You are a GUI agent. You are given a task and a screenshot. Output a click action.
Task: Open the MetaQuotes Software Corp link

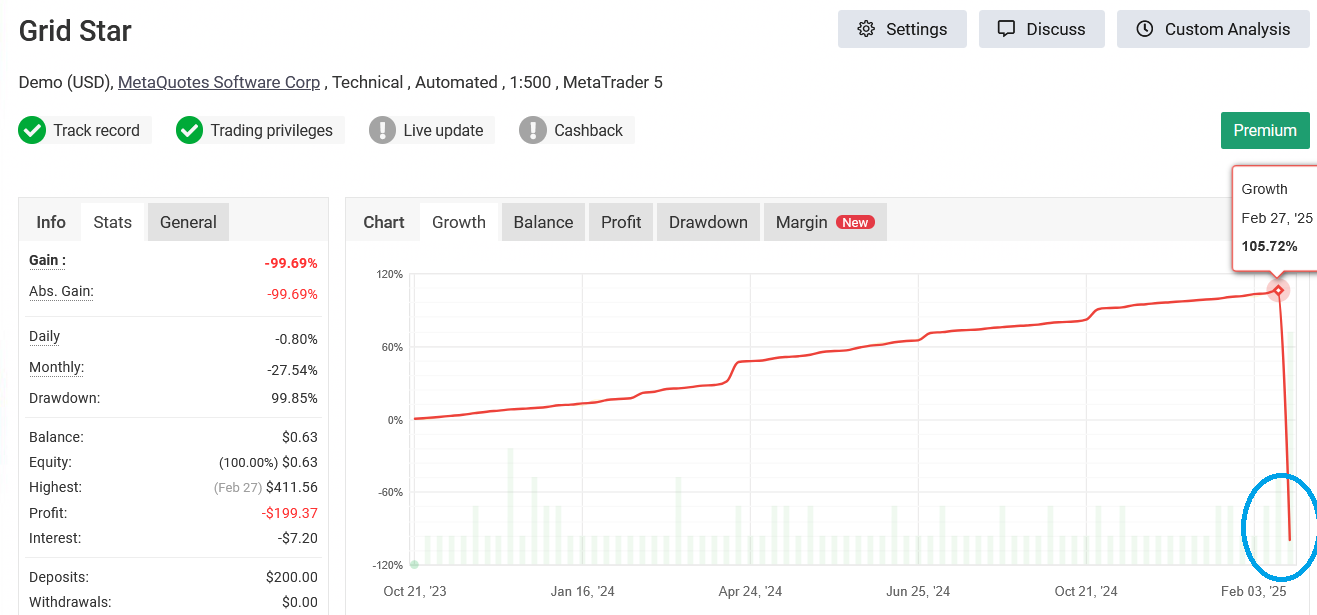219,82
